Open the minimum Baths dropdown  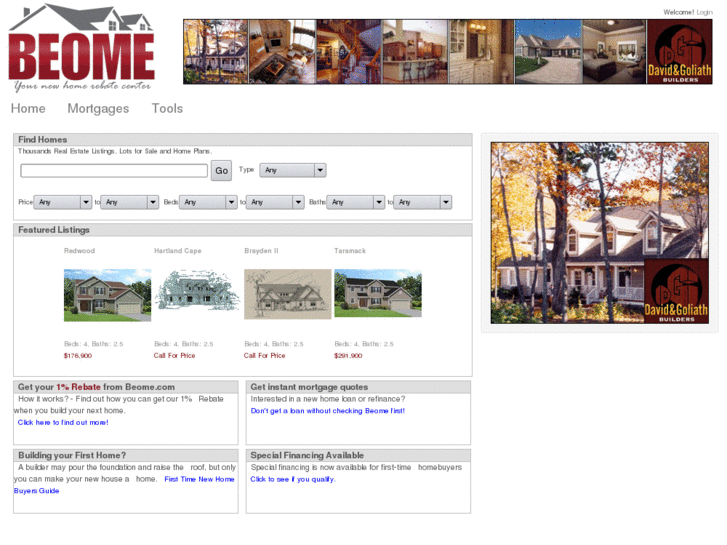tap(356, 202)
